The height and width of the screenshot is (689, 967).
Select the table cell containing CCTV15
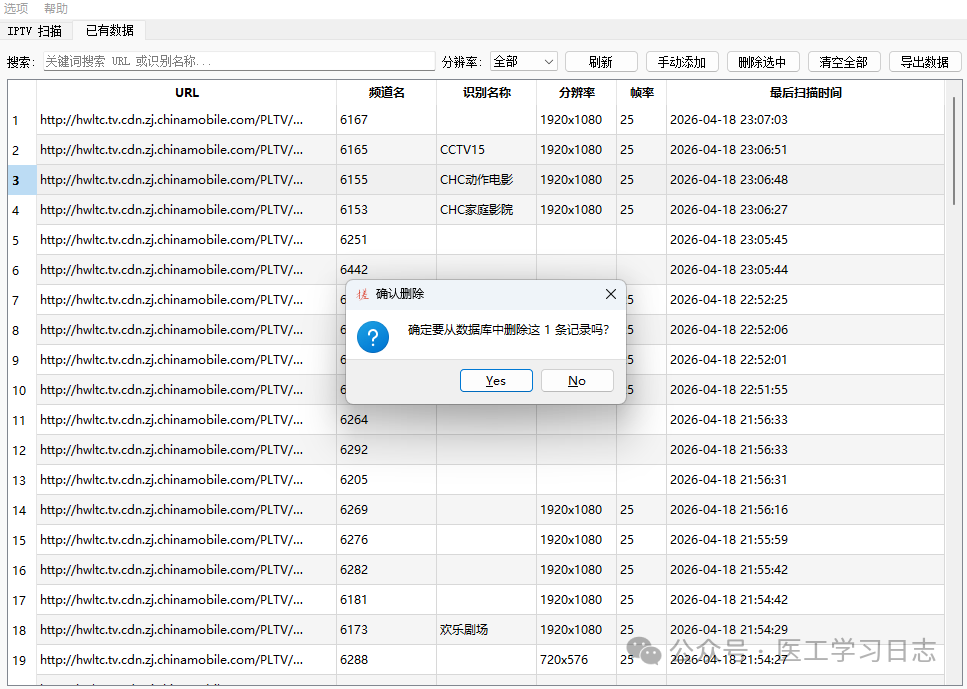(x=485, y=149)
